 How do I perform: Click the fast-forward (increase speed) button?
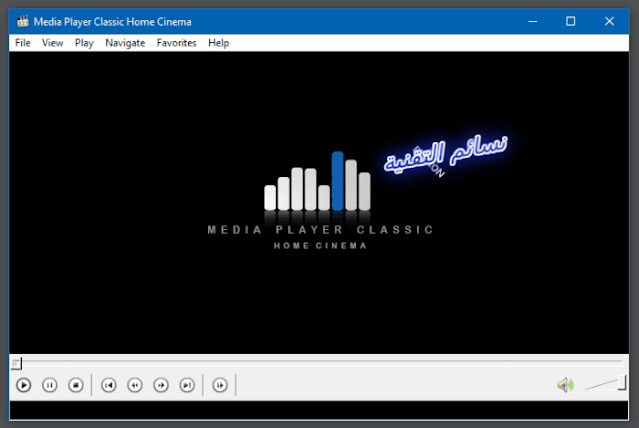(x=161, y=385)
